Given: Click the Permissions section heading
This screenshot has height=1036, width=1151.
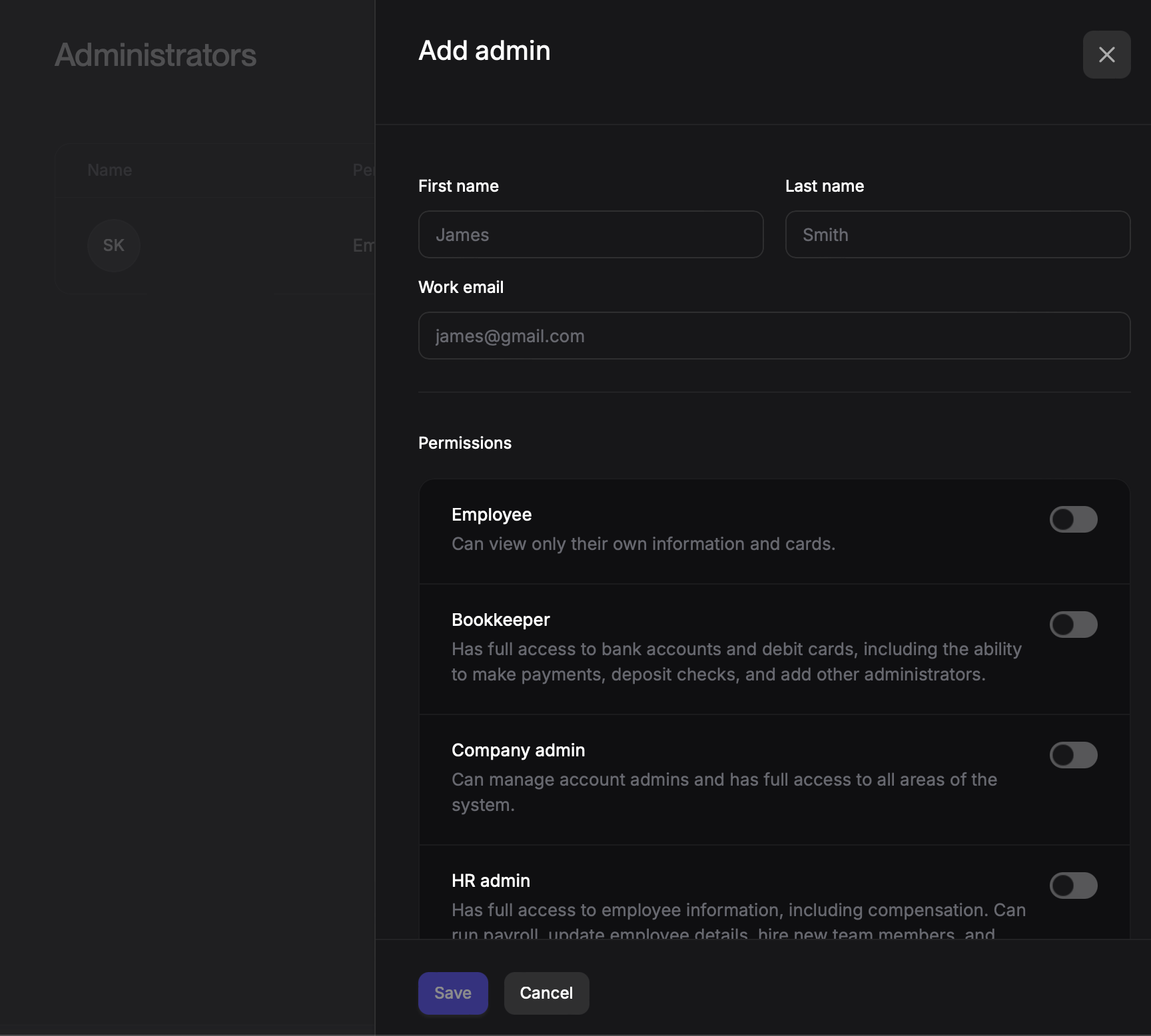Looking at the screenshot, I should coord(465,443).
